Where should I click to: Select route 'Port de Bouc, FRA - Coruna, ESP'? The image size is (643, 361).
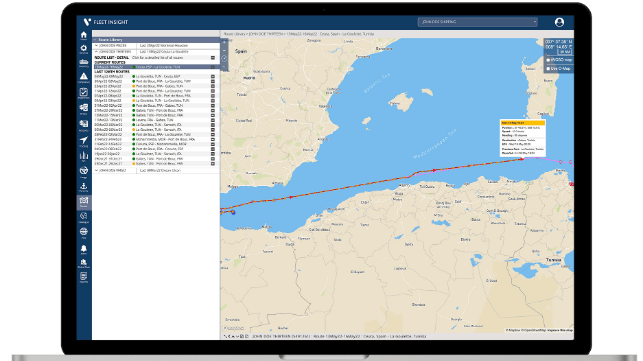(160, 149)
